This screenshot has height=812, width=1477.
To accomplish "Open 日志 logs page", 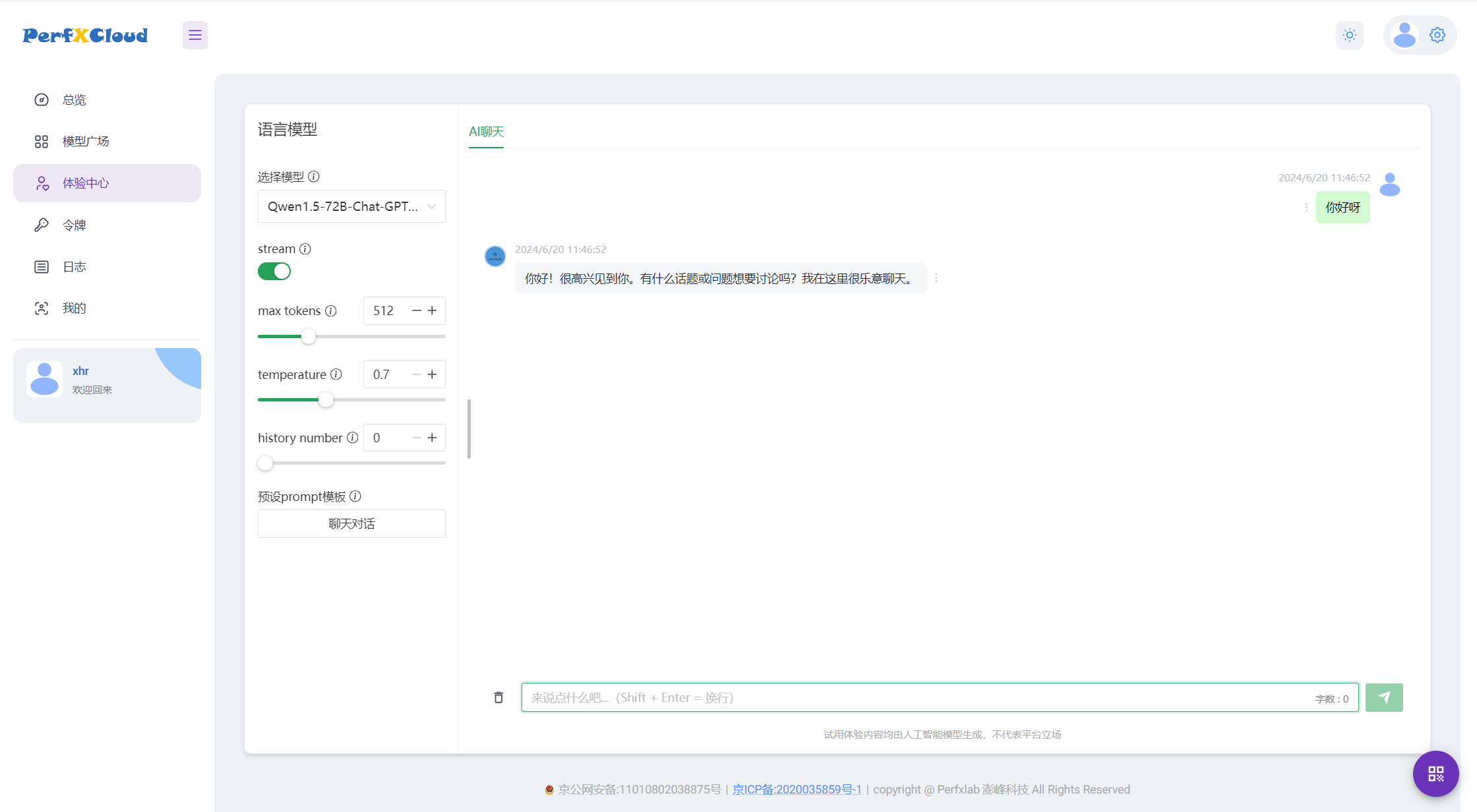I will point(107,266).
